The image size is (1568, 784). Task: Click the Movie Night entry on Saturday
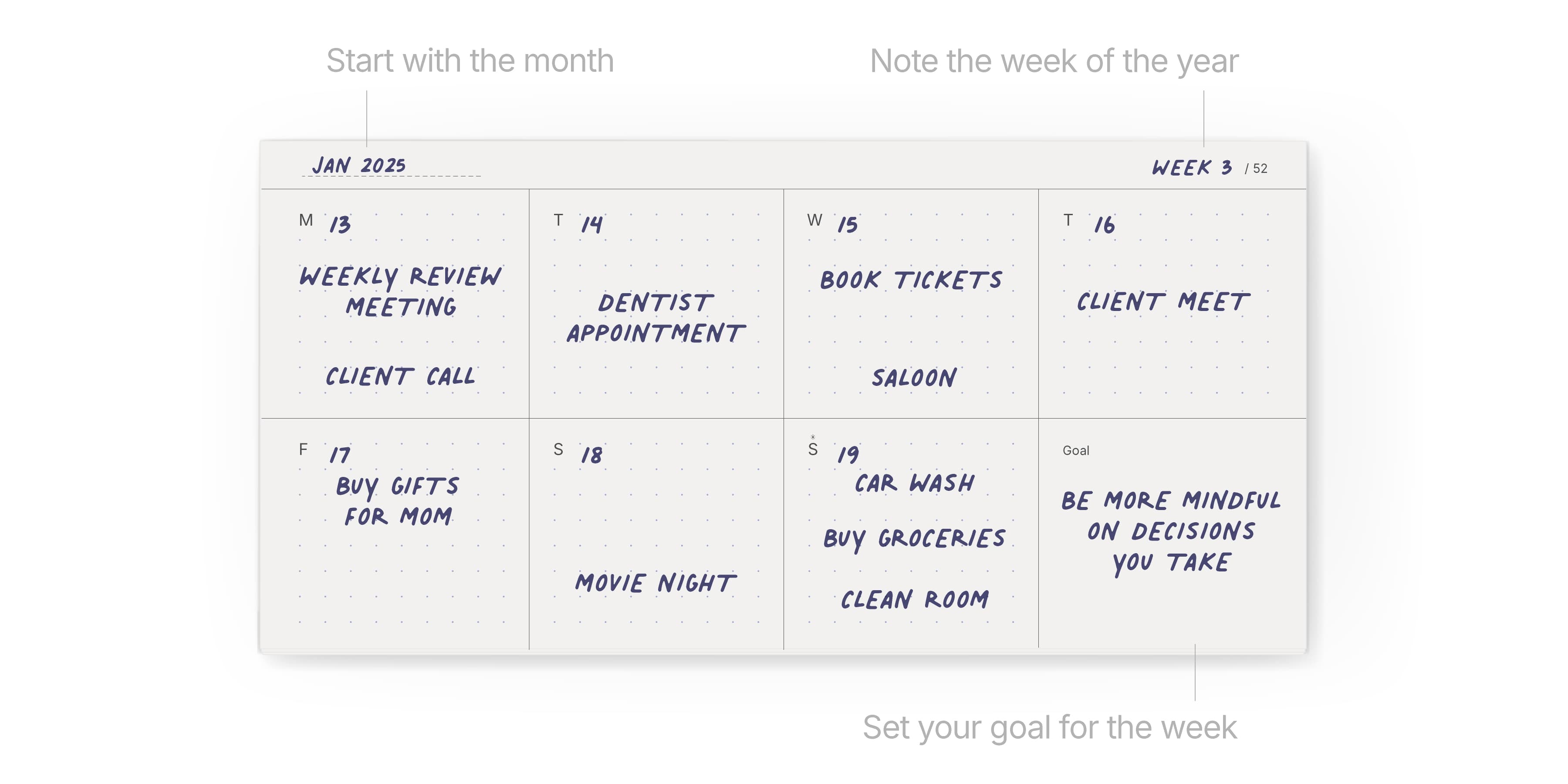pos(655,583)
